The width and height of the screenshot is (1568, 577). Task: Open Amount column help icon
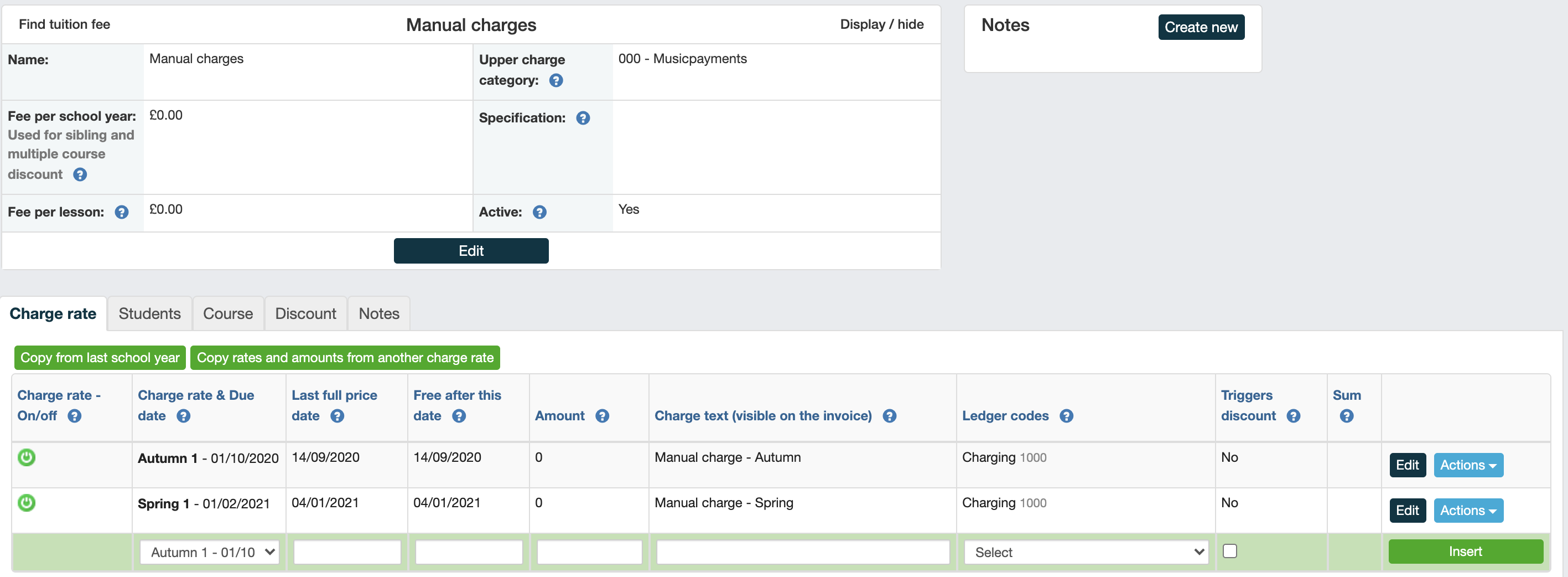pyautogui.click(x=602, y=415)
